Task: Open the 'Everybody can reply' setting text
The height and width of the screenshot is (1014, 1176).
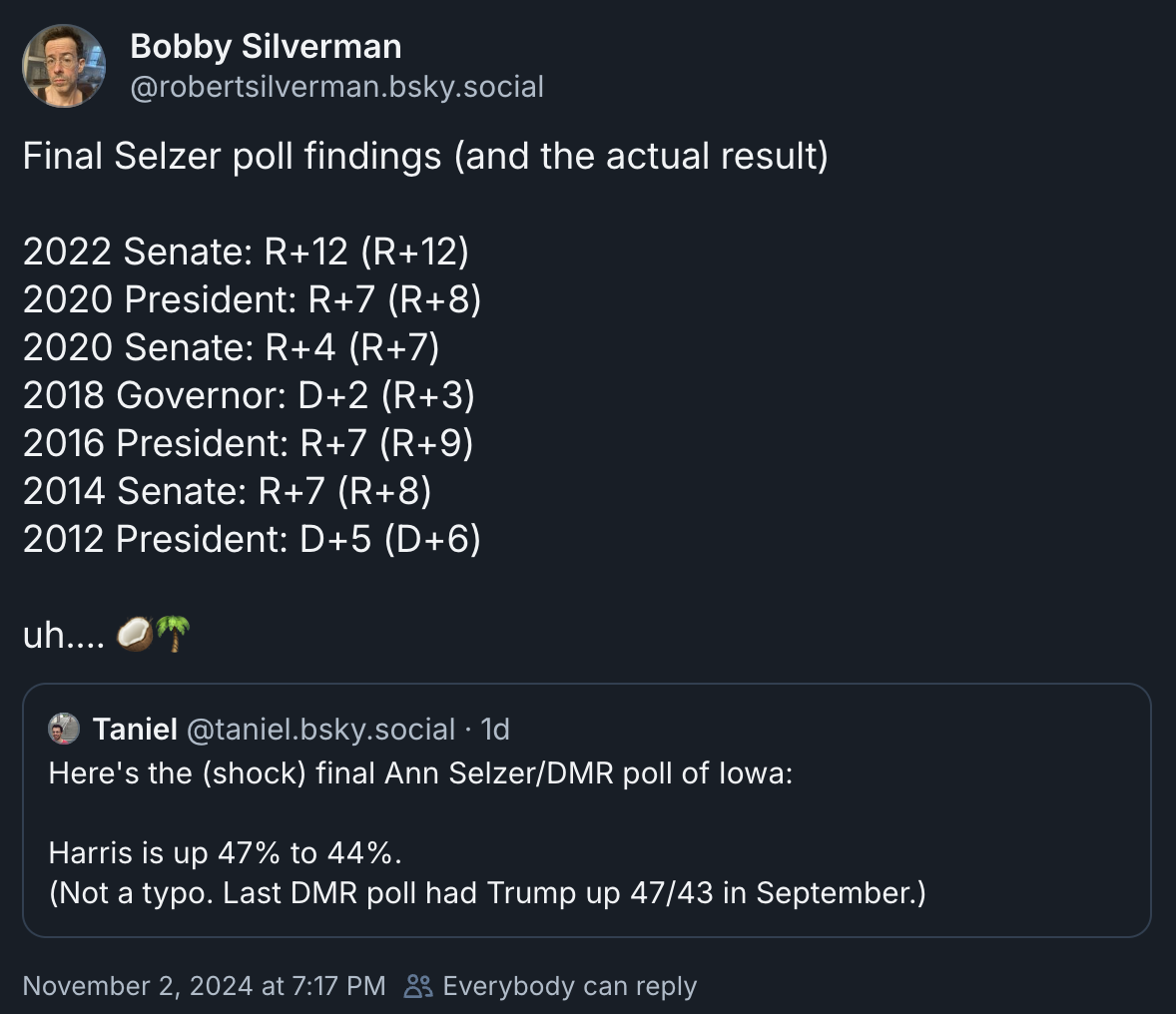Action: click(x=569, y=986)
